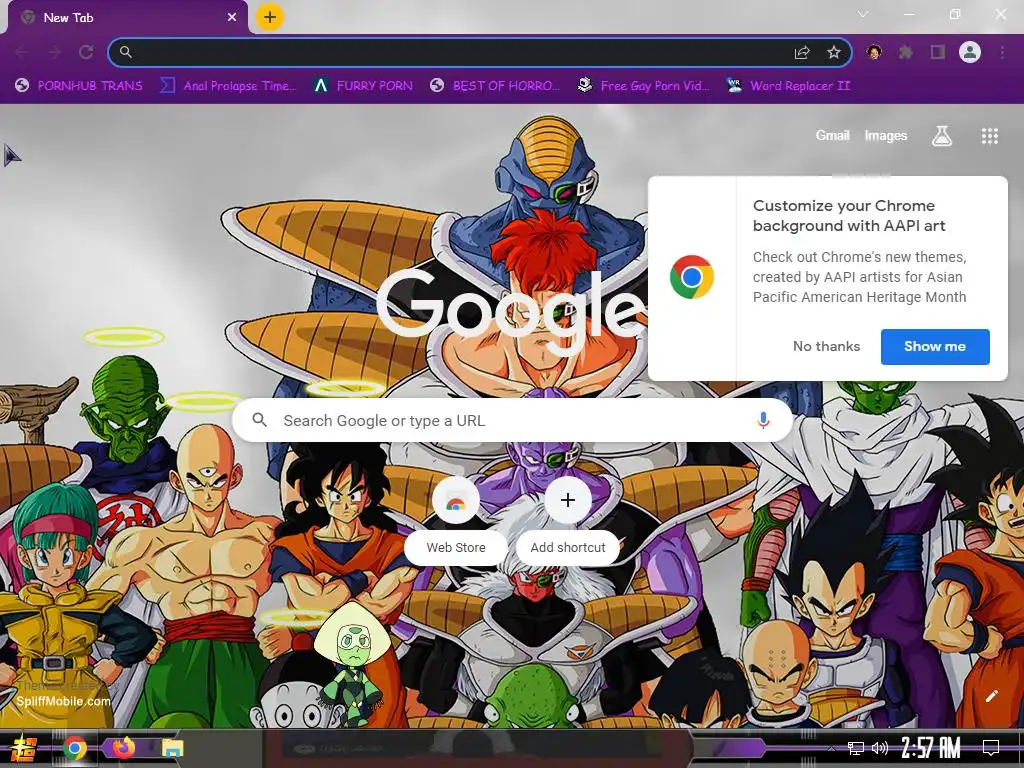Bookmark this tab with star icon

tap(833, 52)
